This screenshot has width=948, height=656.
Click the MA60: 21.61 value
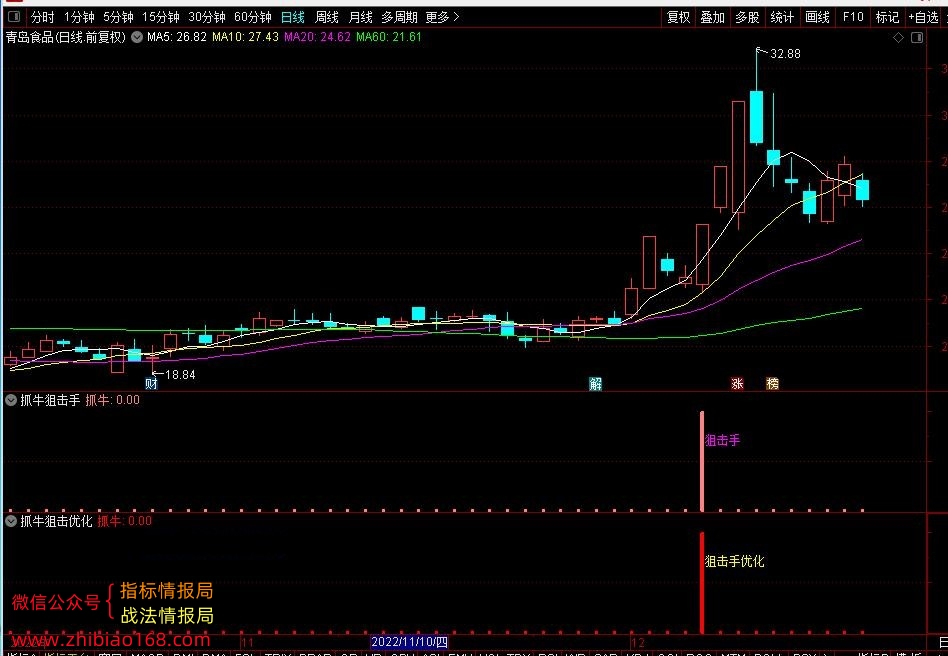click(389, 37)
